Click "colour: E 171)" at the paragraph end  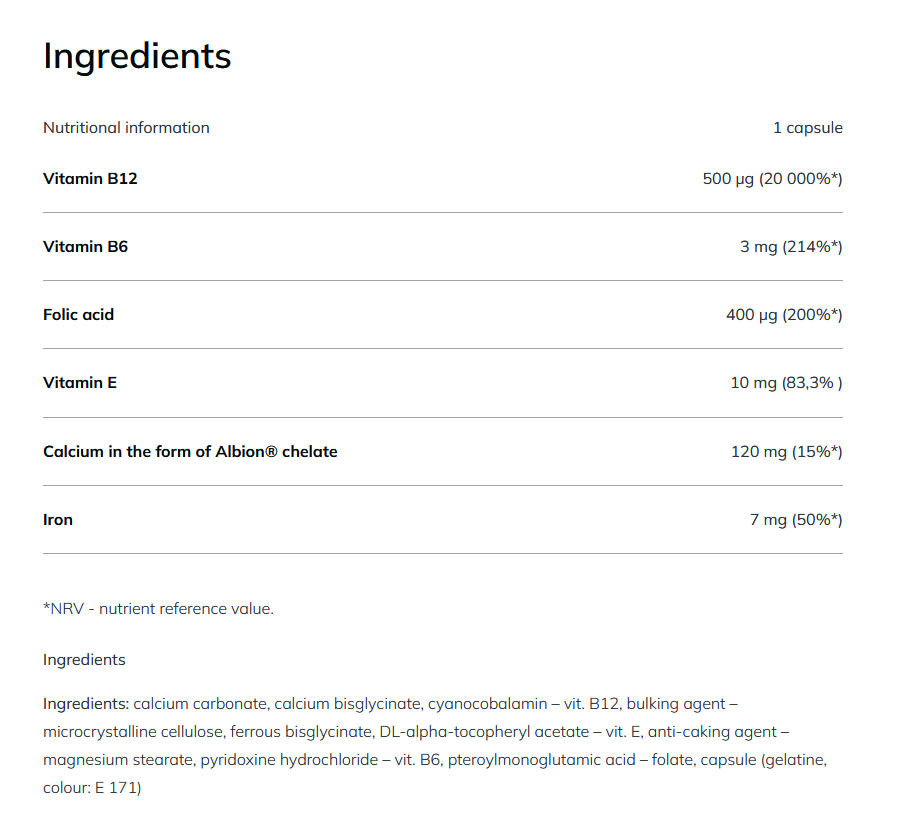pos(92,788)
